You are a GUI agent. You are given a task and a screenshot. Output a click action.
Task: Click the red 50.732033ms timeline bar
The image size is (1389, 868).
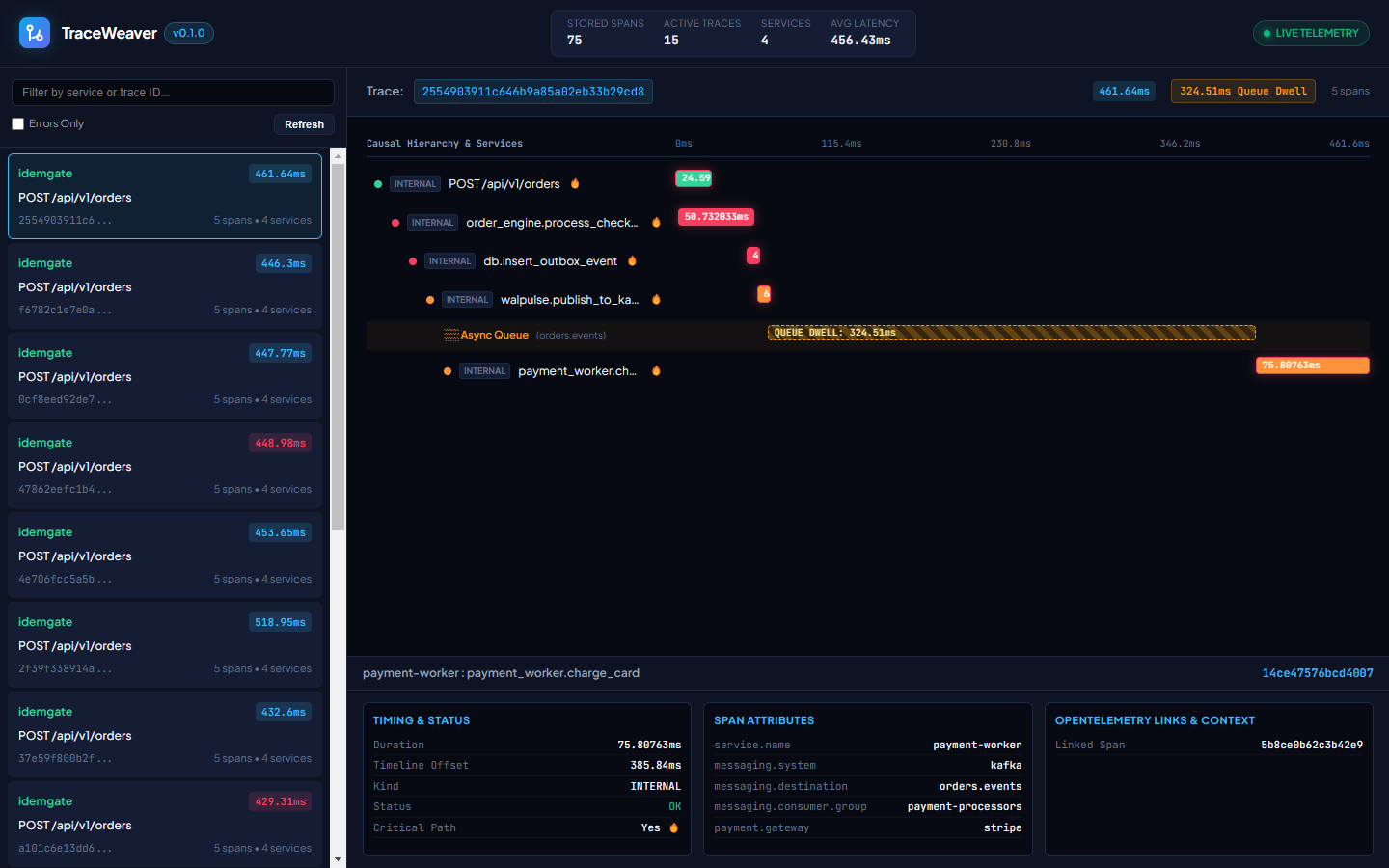(x=716, y=217)
